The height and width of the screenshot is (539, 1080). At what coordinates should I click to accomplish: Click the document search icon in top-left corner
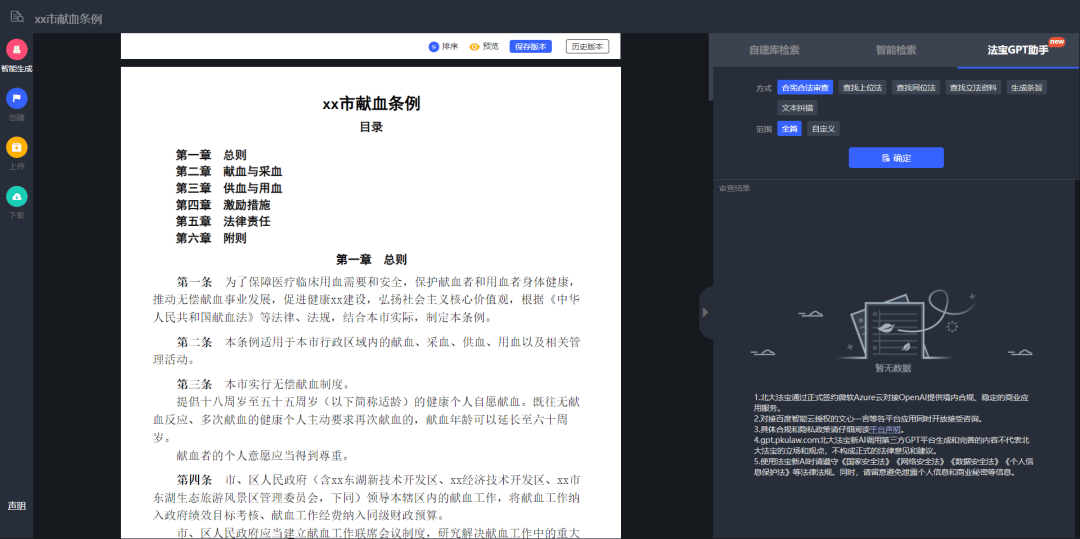pyautogui.click(x=16, y=17)
